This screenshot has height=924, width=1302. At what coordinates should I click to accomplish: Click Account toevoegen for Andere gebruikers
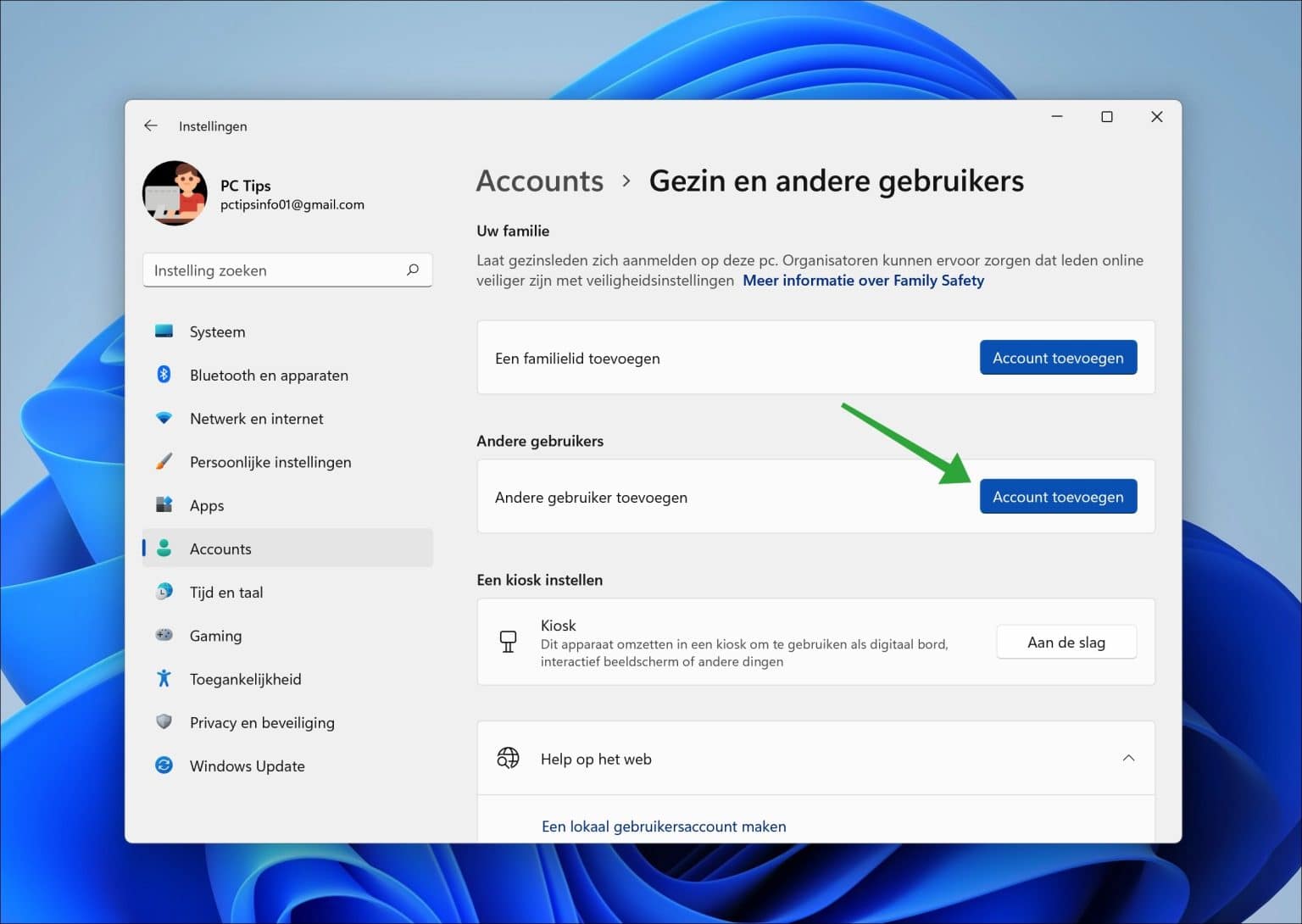point(1058,496)
